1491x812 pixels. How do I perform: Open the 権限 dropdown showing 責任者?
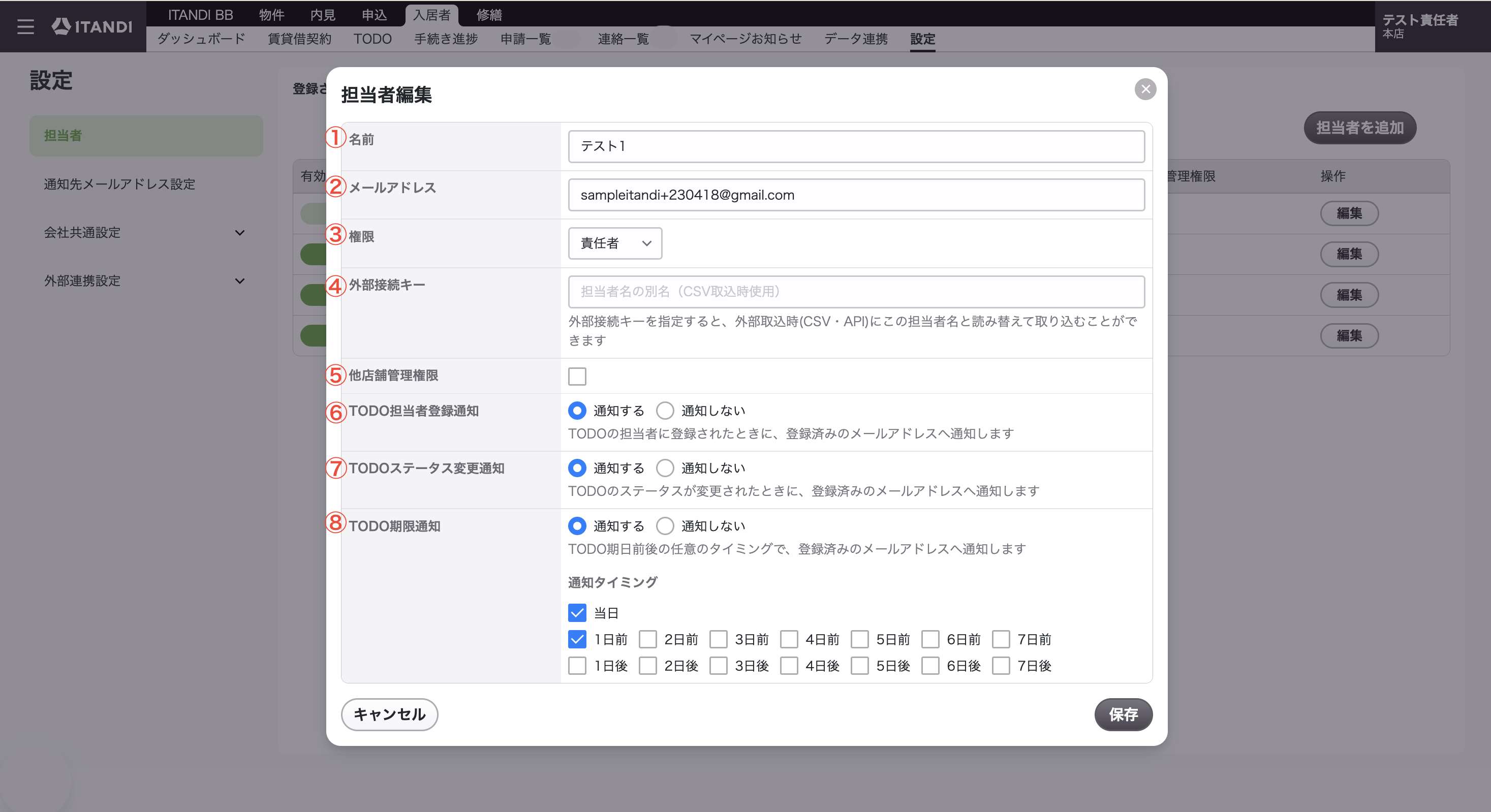615,243
